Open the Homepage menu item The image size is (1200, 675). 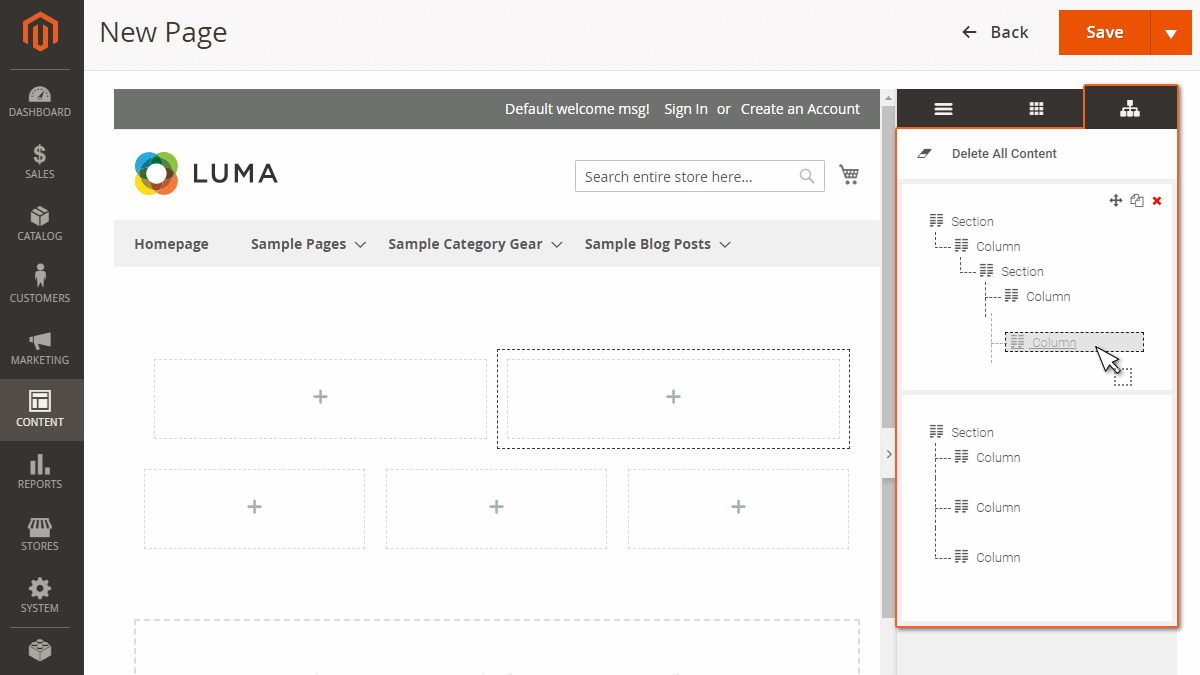pos(172,244)
